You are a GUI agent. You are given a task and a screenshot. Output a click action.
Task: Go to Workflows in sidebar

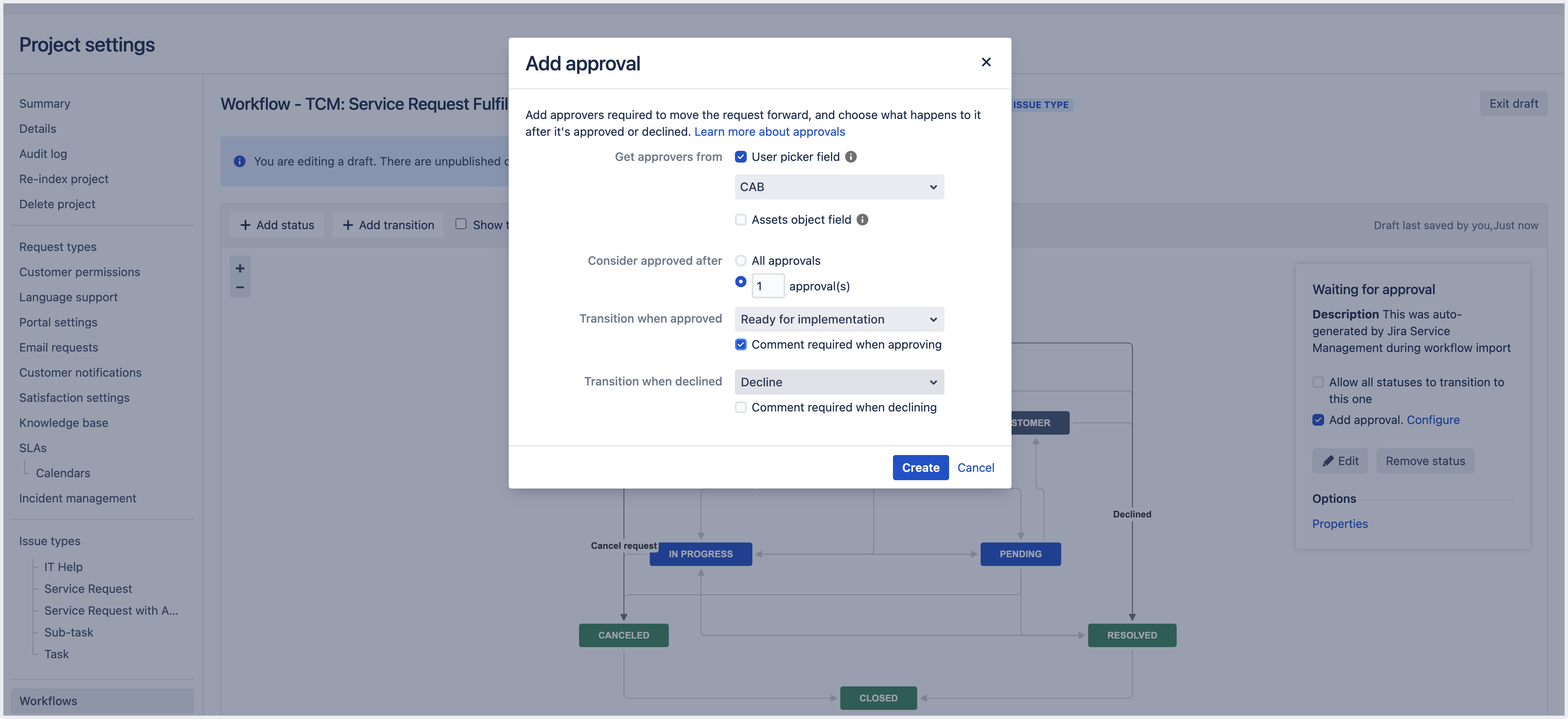tap(48, 701)
